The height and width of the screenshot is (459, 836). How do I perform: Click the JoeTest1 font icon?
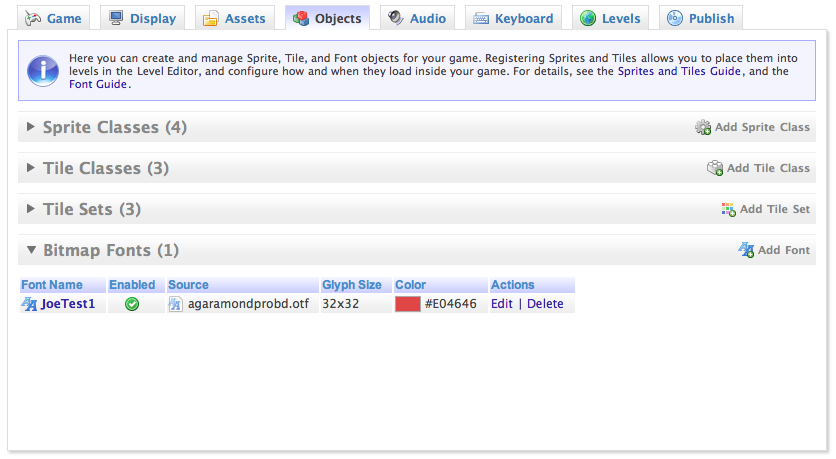(29, 304)
